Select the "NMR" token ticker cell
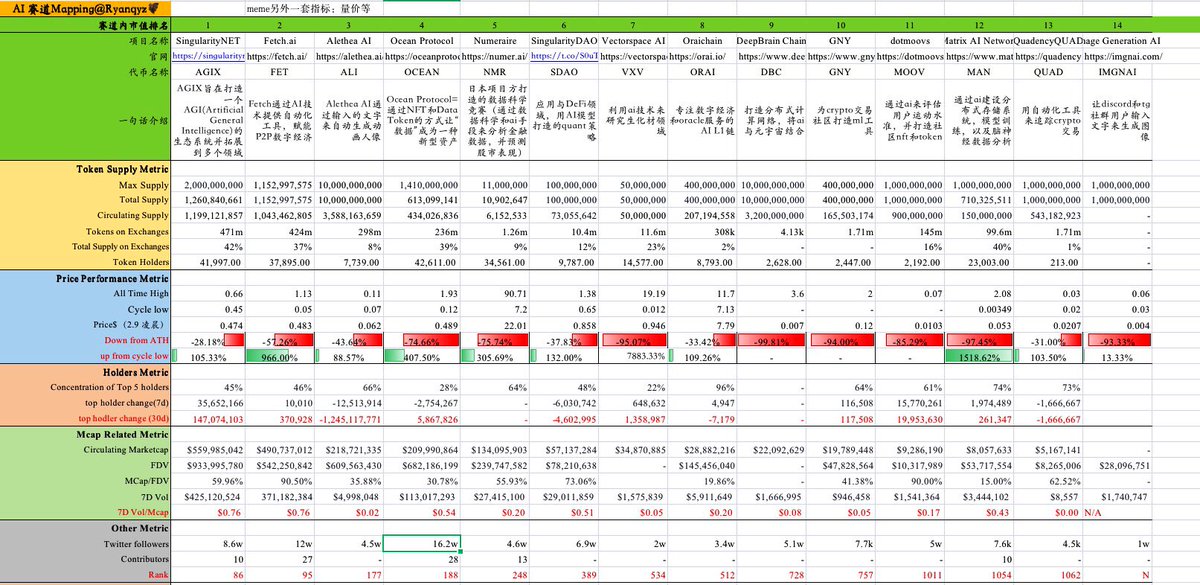This screenshot has width=1200, height=585. coord(493,72)
